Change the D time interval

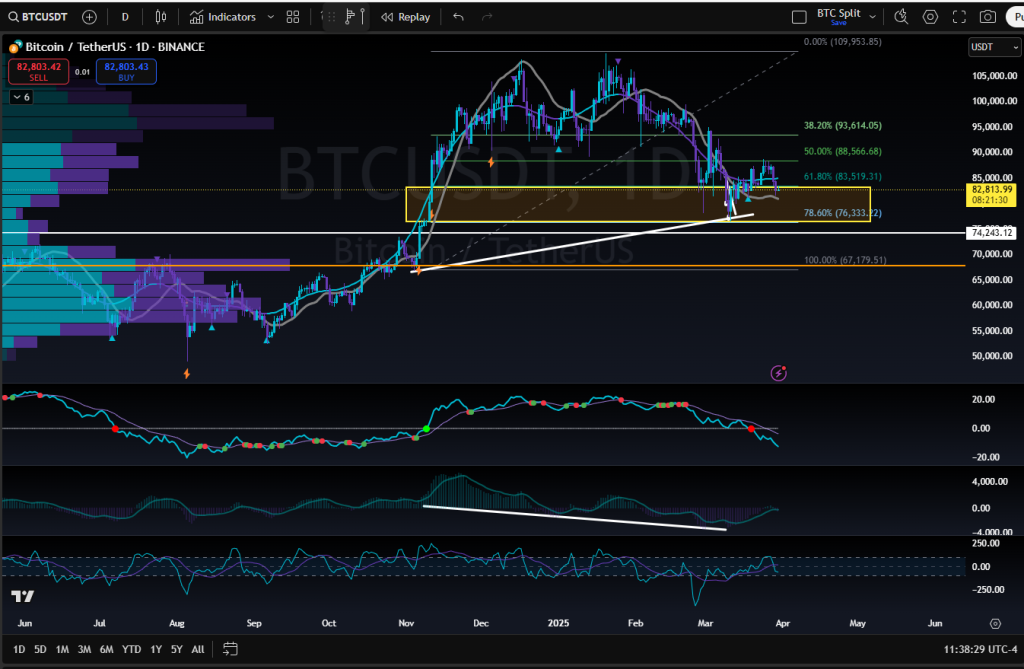tap(125, 17)
